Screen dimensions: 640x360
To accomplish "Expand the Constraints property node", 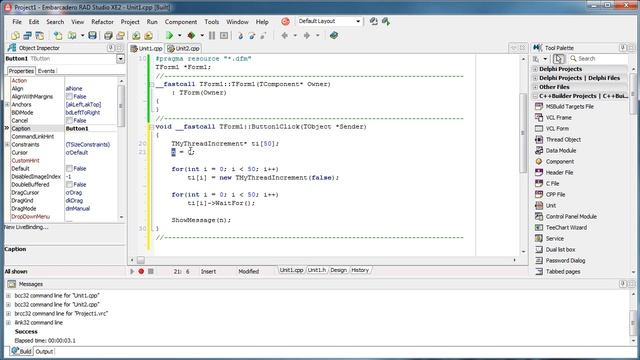I will coord(7,144).
